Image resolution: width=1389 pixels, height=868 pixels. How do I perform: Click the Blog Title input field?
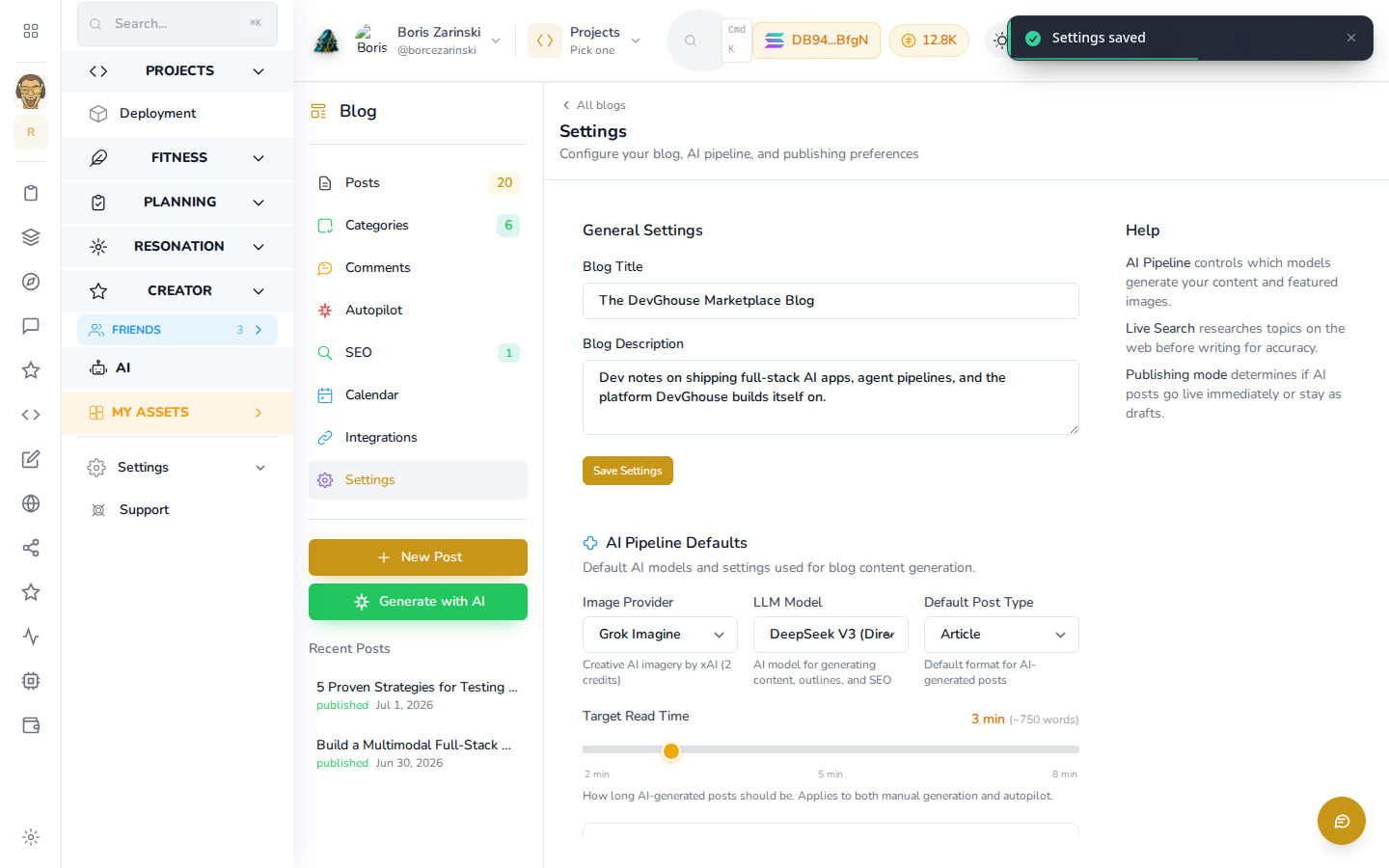point(831,301)
